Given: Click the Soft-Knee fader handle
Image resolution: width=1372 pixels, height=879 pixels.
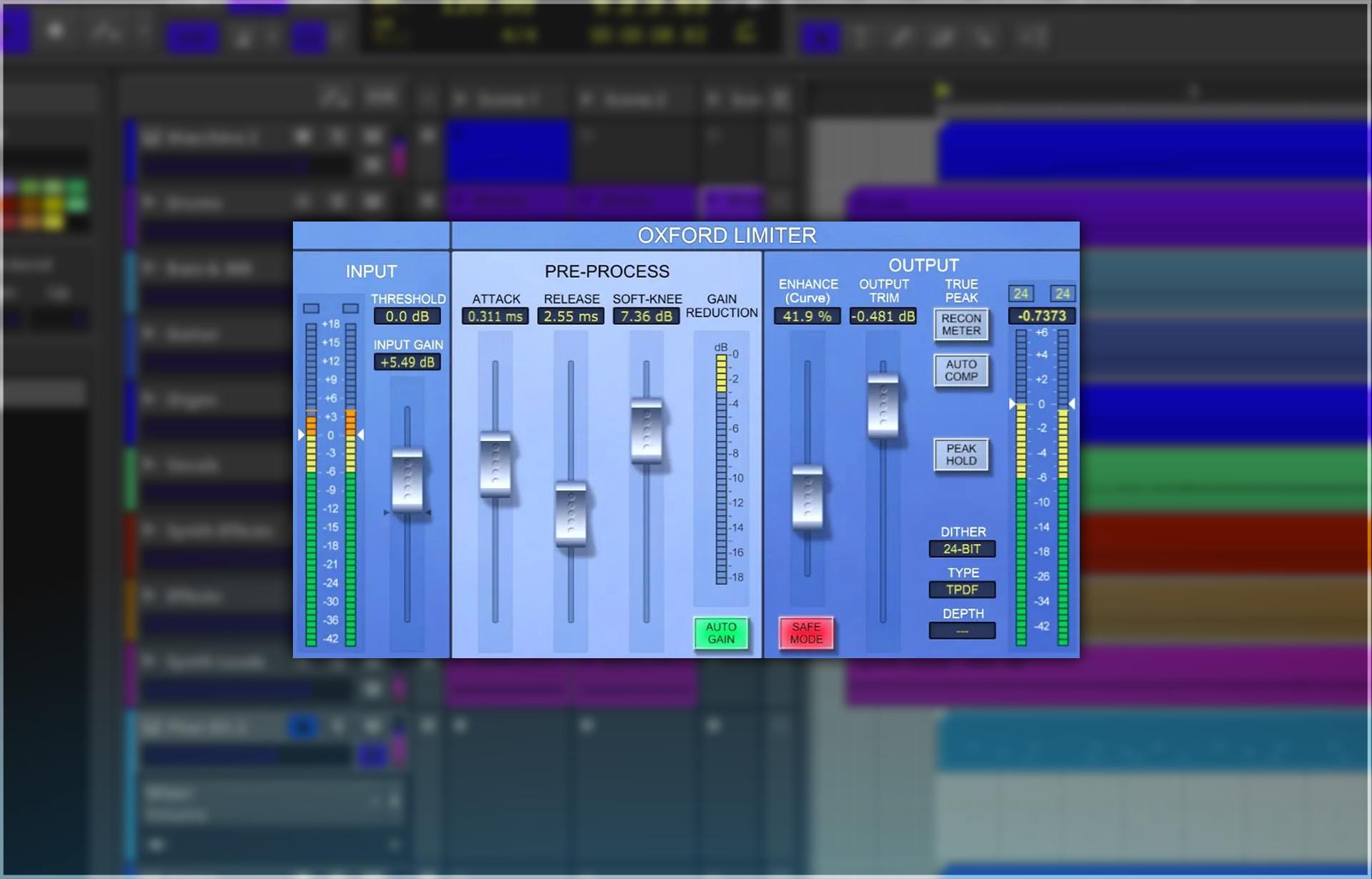Looking at the screenshot, I should tap(646, 431).
